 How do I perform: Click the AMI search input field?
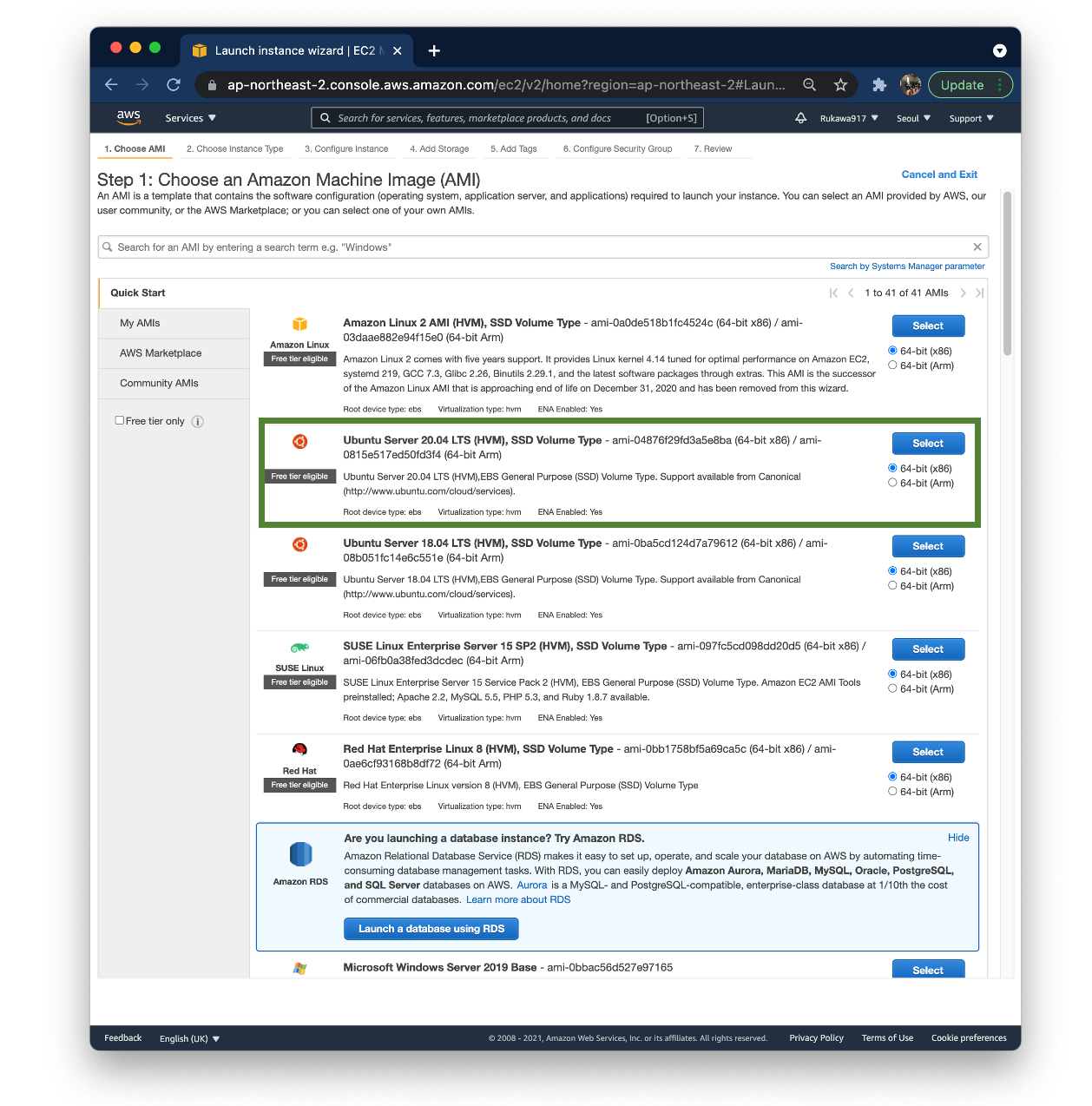tap(543, 247)
